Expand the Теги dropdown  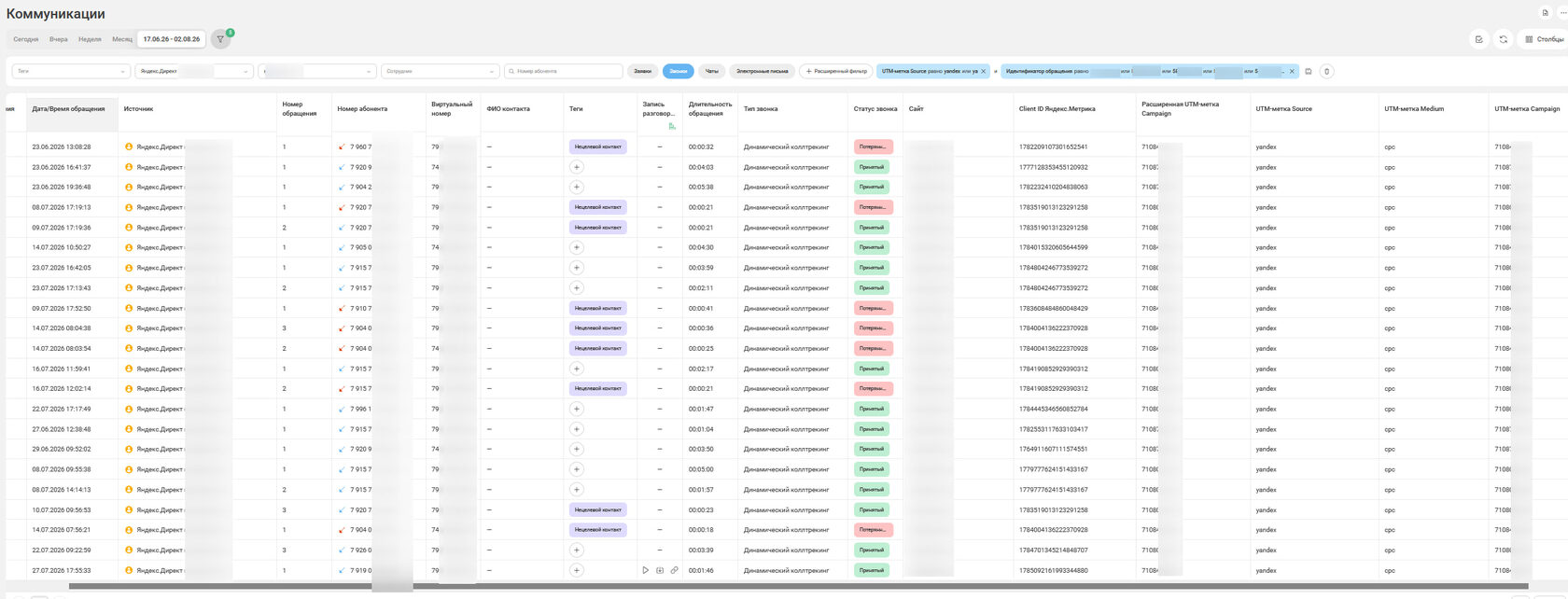point(71,71)
